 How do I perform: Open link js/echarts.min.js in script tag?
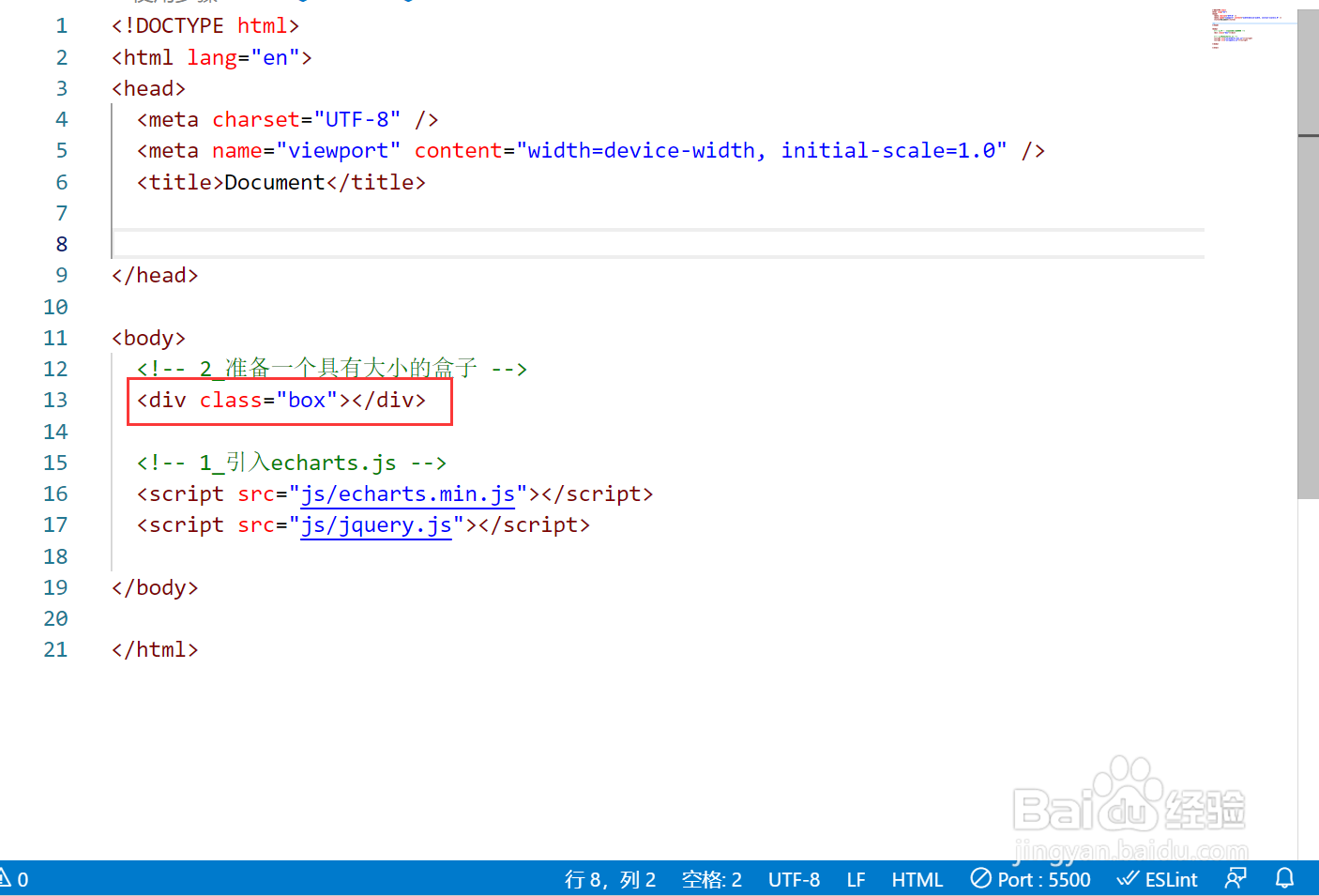tap(407, 494)
